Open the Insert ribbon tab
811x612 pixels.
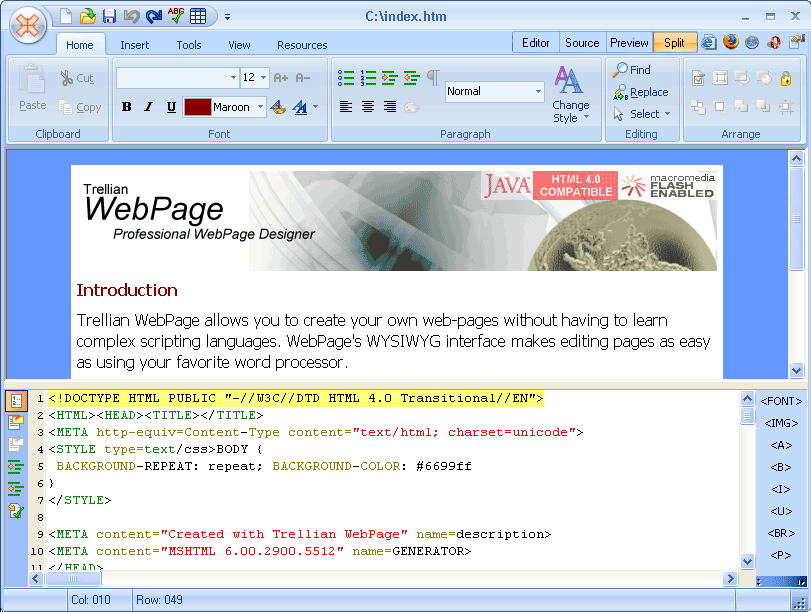coord(134,45)
